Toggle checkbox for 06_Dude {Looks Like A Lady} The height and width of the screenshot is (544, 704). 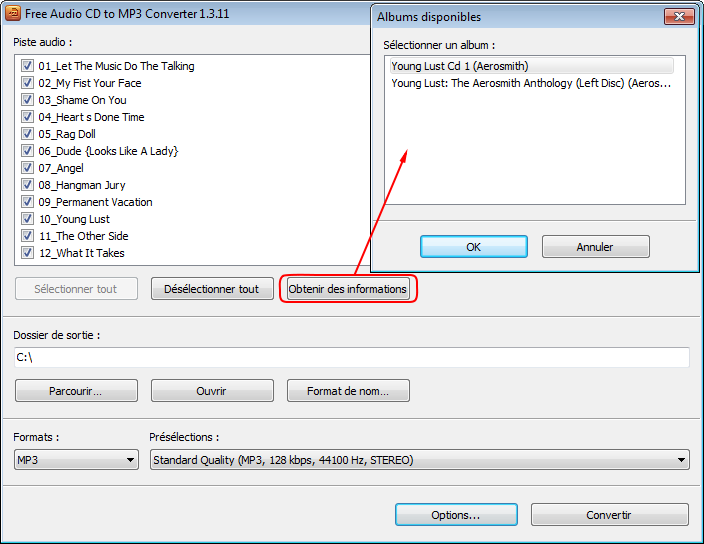27,151
